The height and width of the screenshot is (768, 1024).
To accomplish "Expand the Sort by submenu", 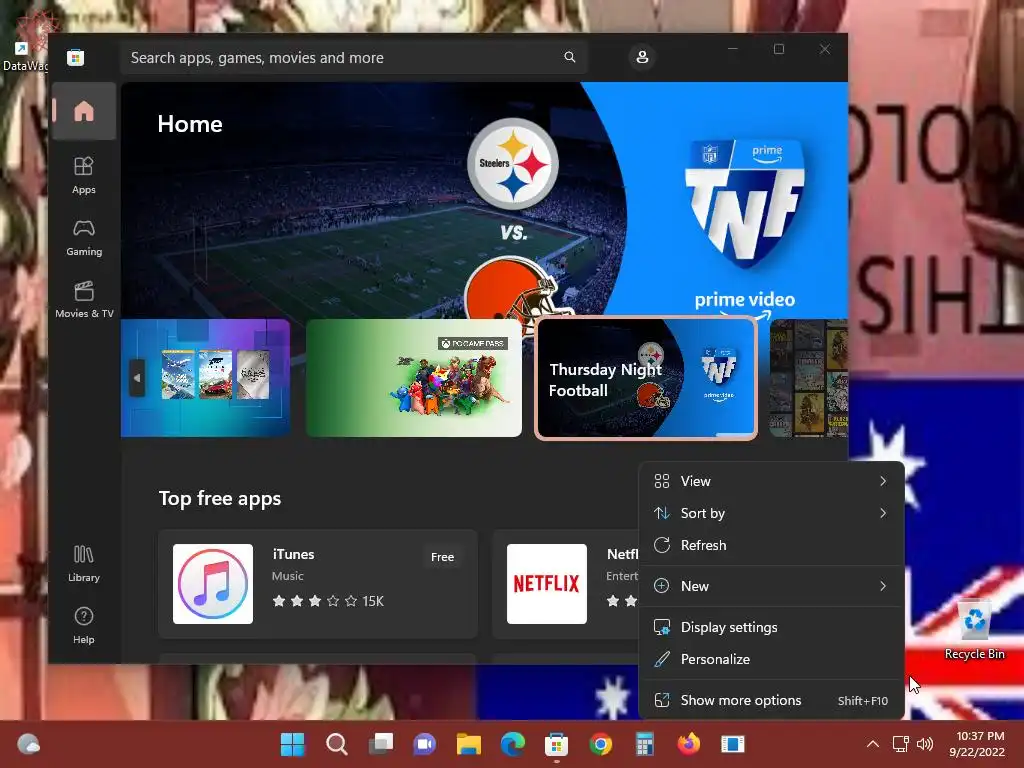I will point(771,513).
